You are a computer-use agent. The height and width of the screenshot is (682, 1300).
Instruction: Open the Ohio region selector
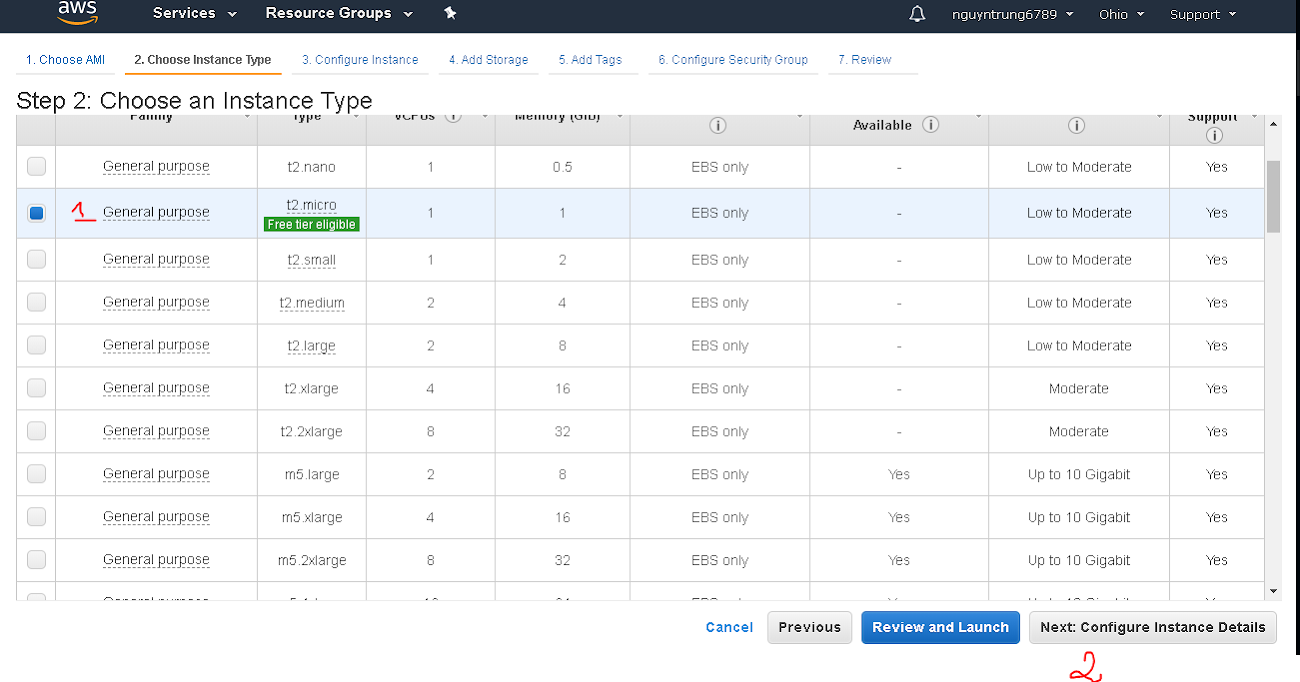[x=1121, y=14]
